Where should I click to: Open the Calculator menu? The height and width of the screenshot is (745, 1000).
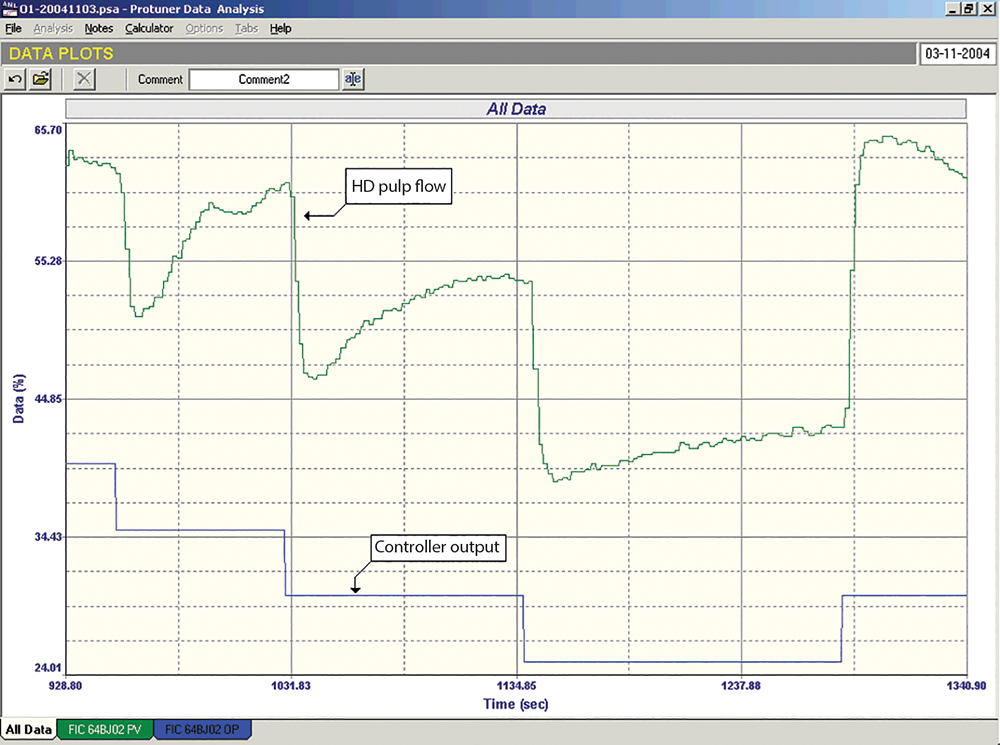tap(149, 28)
